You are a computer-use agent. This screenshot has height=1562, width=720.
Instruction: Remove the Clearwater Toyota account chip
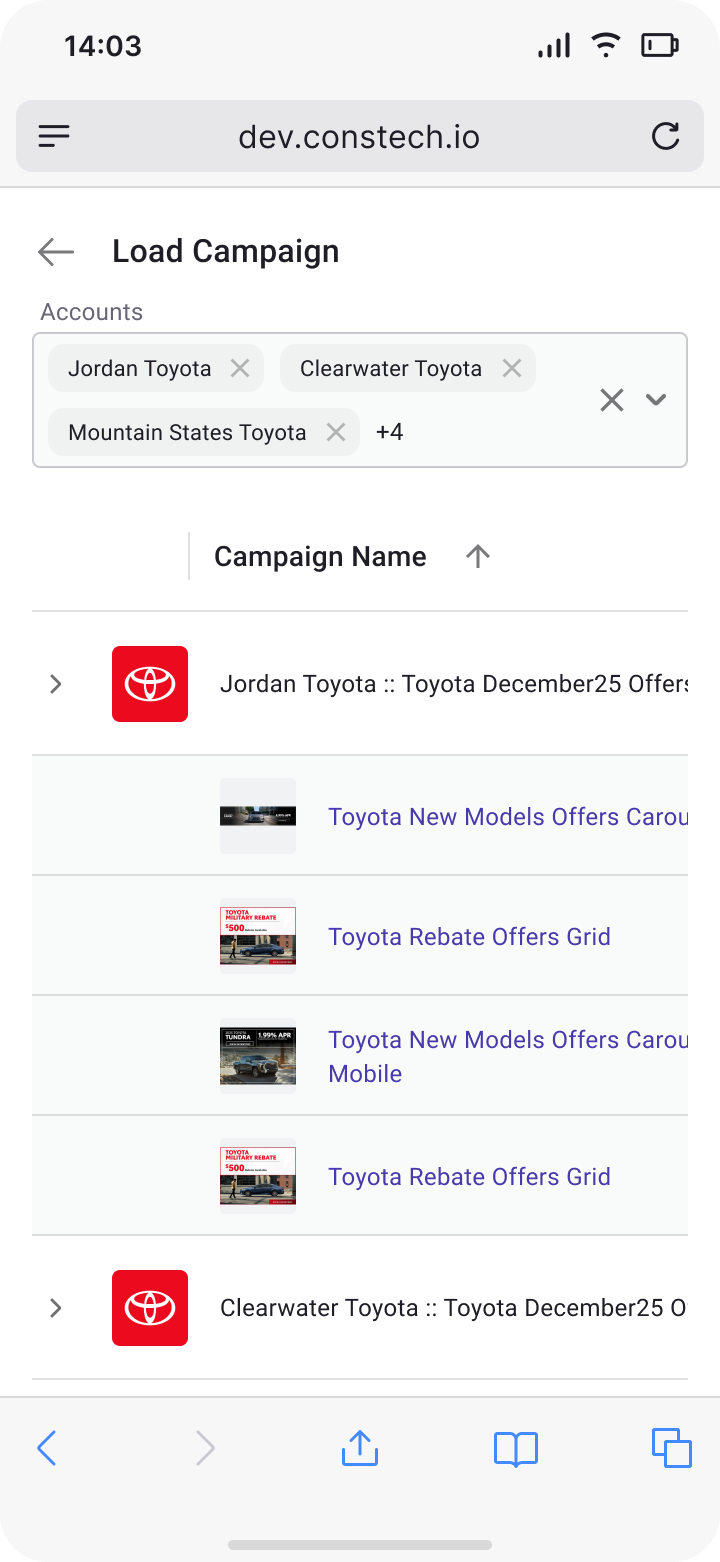[512, 368]
